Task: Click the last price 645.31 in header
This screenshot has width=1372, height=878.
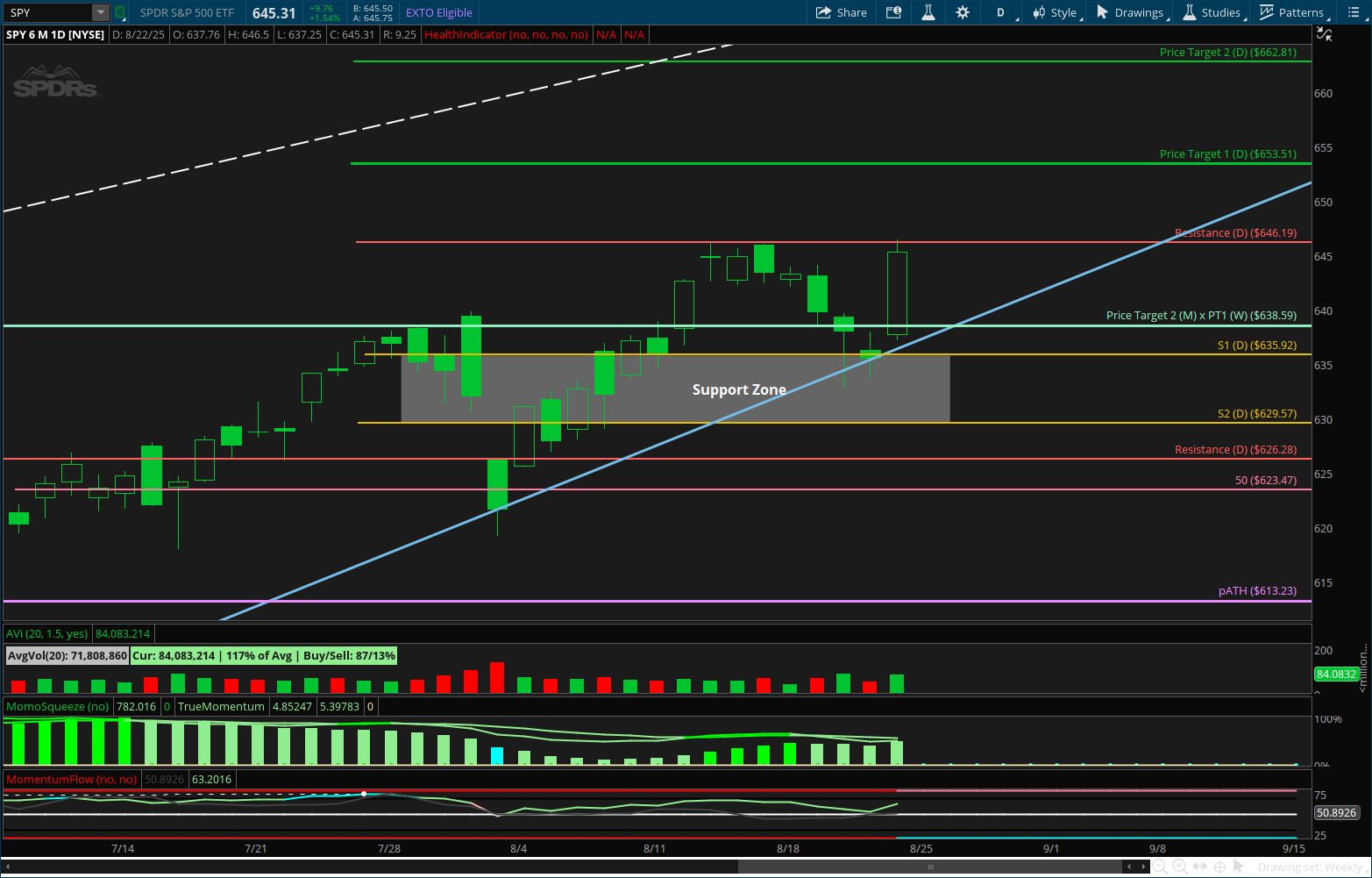Action: coord(274,13)
